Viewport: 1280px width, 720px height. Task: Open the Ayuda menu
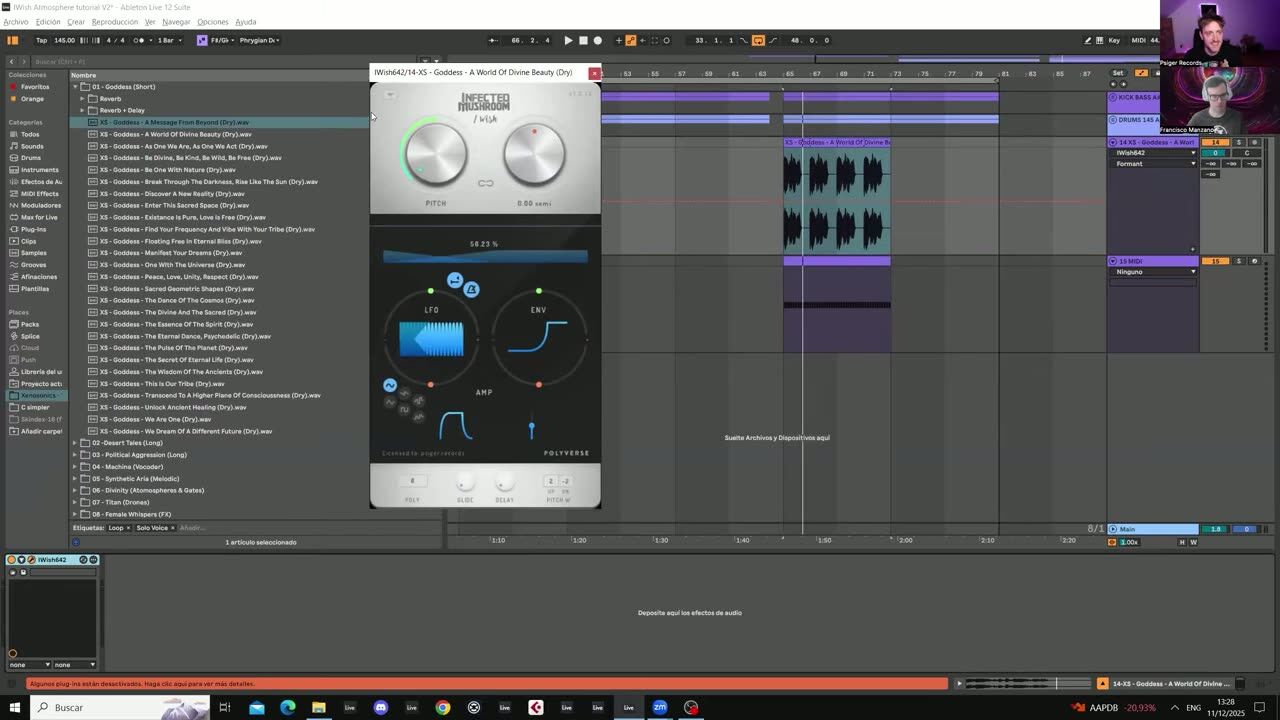(246, 22)
